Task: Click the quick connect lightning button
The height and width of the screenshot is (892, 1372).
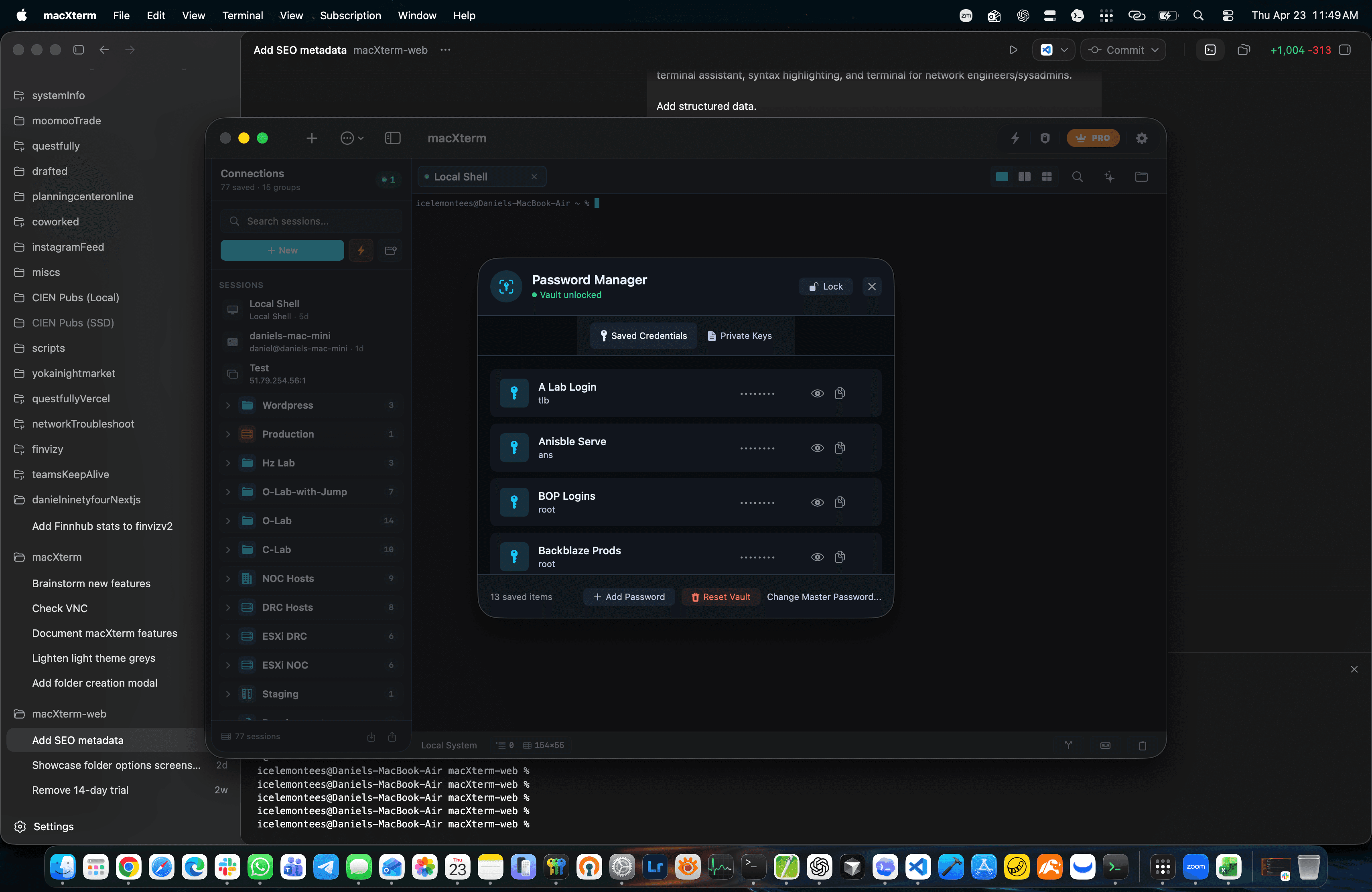Action: [x=361, y=250]
